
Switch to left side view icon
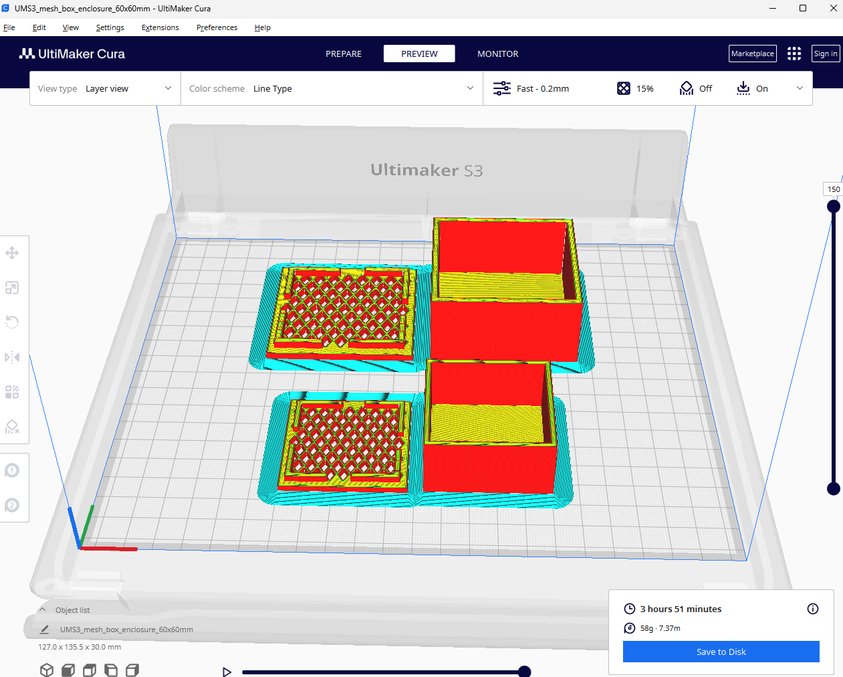pos(111,669)
